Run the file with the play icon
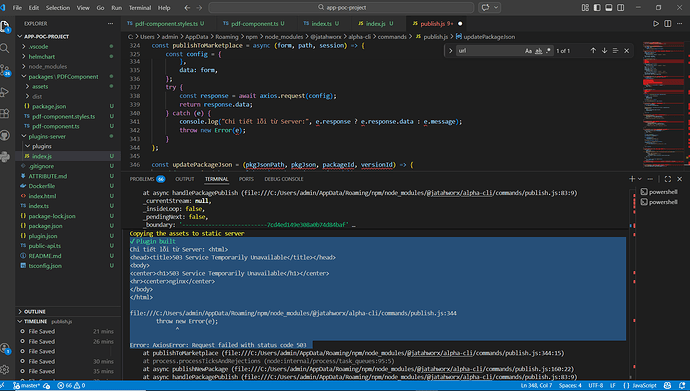Image resolution: width=690 pixels, height=391 pixels. pyautogui.click(x=656, y=23)
